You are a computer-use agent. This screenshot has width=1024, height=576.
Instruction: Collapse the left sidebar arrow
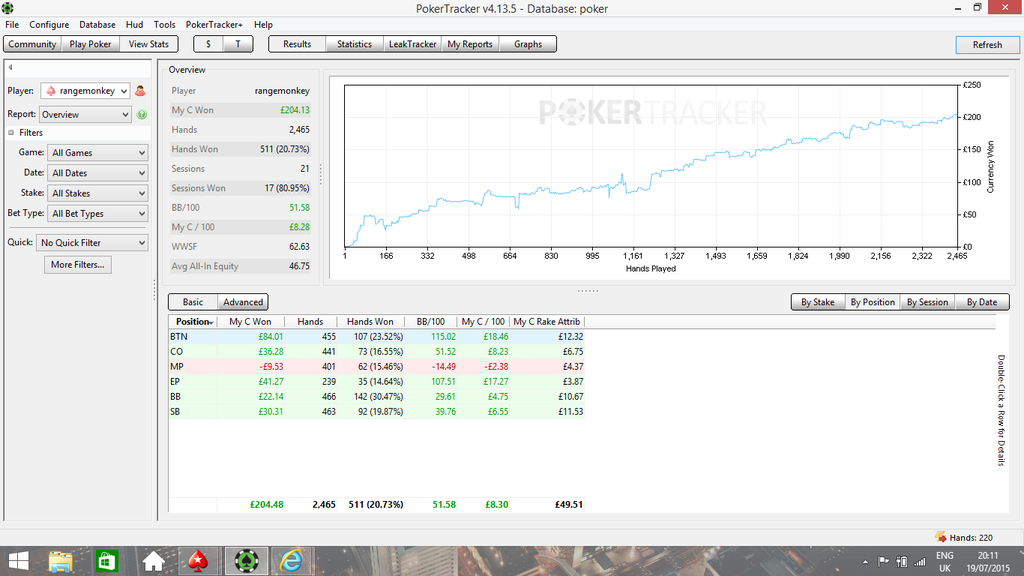(x=10, y=67)
